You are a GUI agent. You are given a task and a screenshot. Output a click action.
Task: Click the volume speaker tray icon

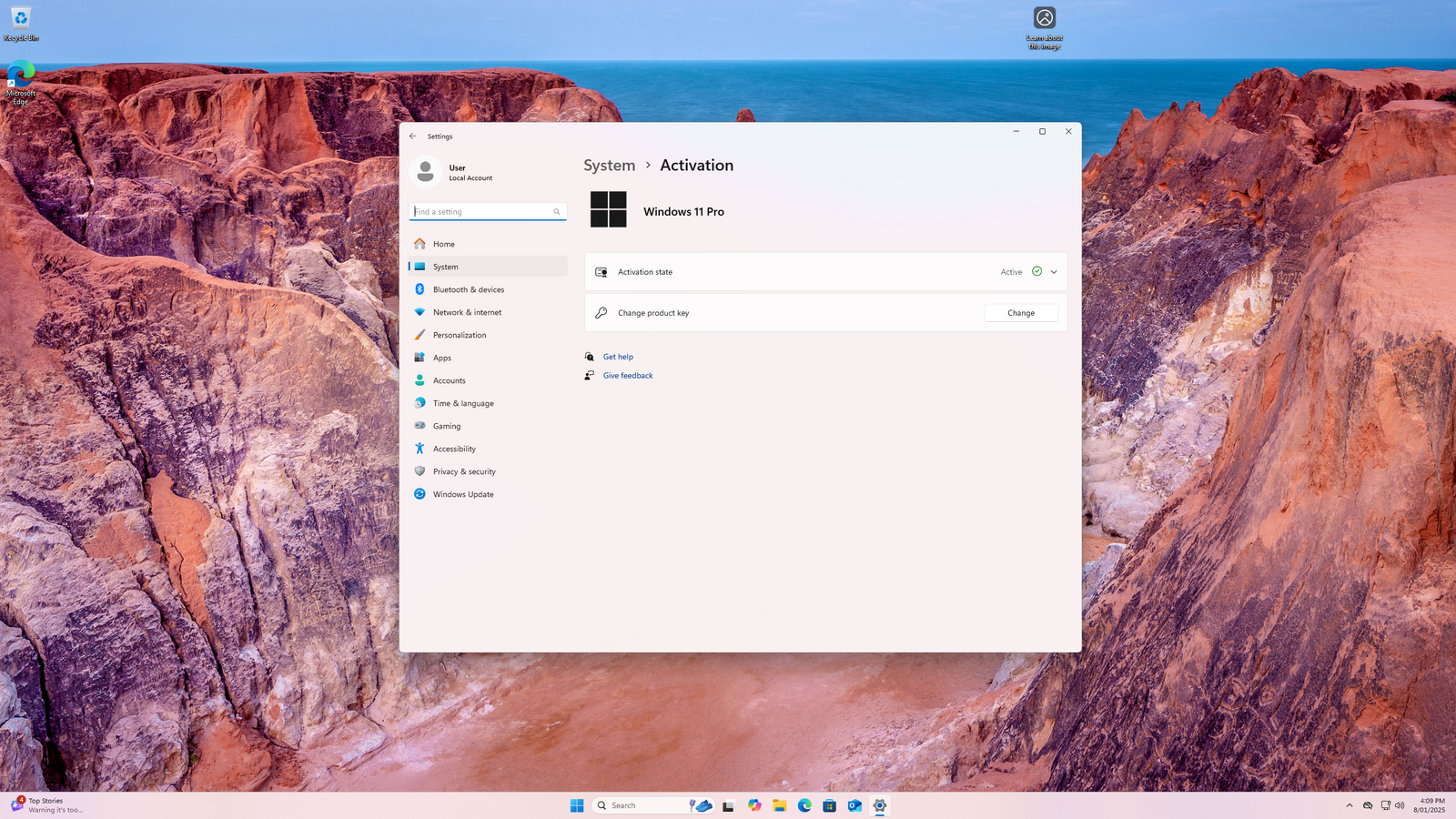(1400, 805)
